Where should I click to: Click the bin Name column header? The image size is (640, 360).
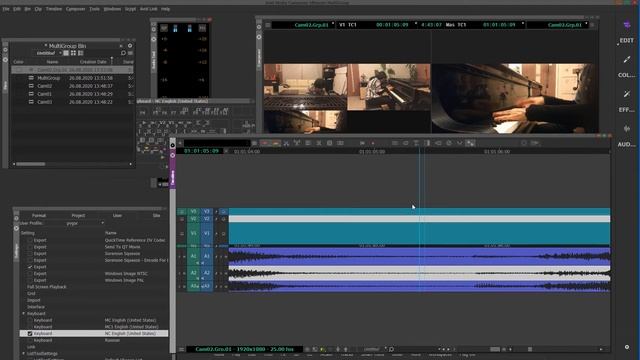(52, 62)
